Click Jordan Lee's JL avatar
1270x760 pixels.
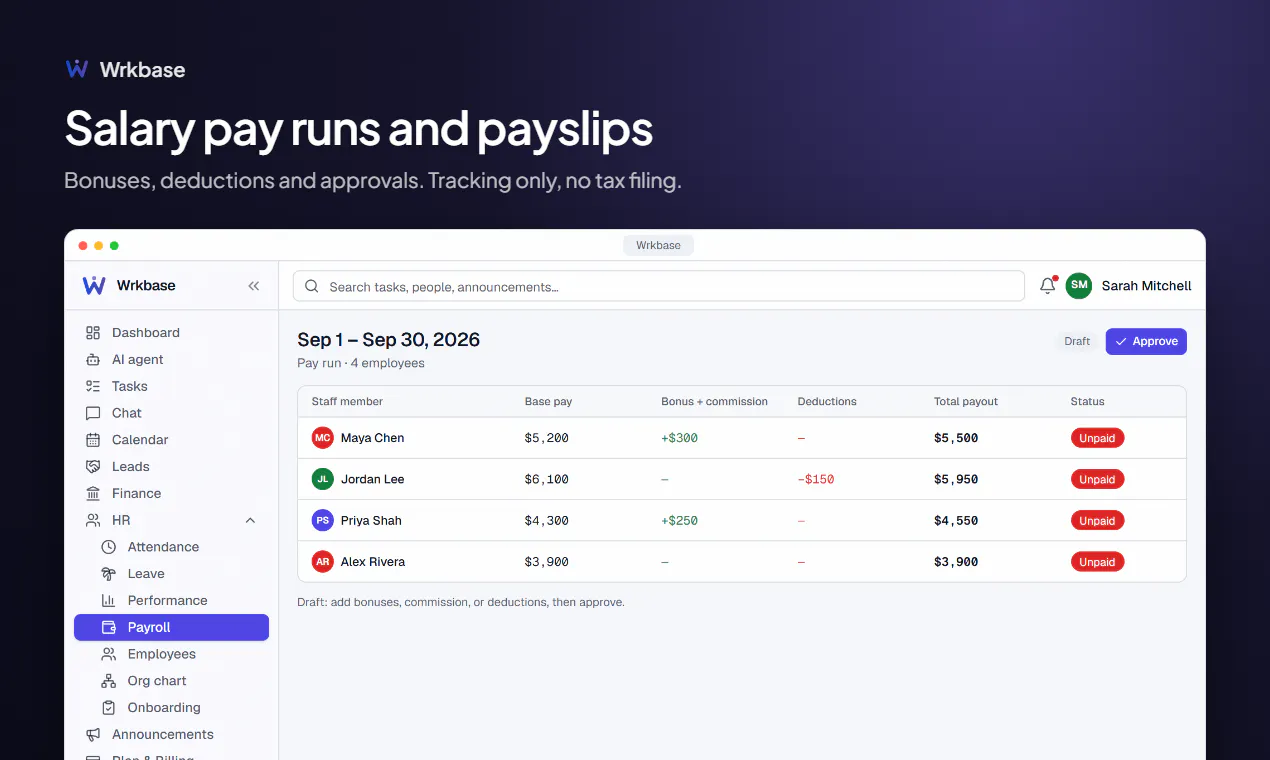[322, 480]
